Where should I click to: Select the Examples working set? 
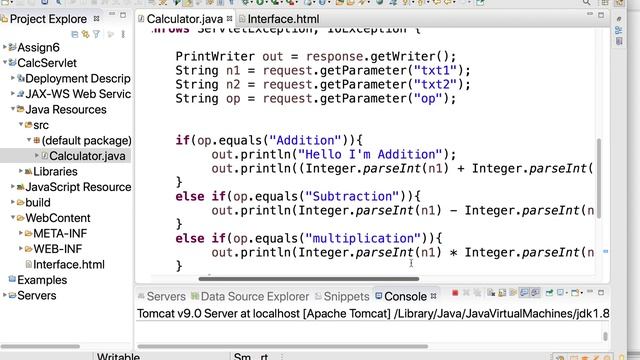click(42, 280)
